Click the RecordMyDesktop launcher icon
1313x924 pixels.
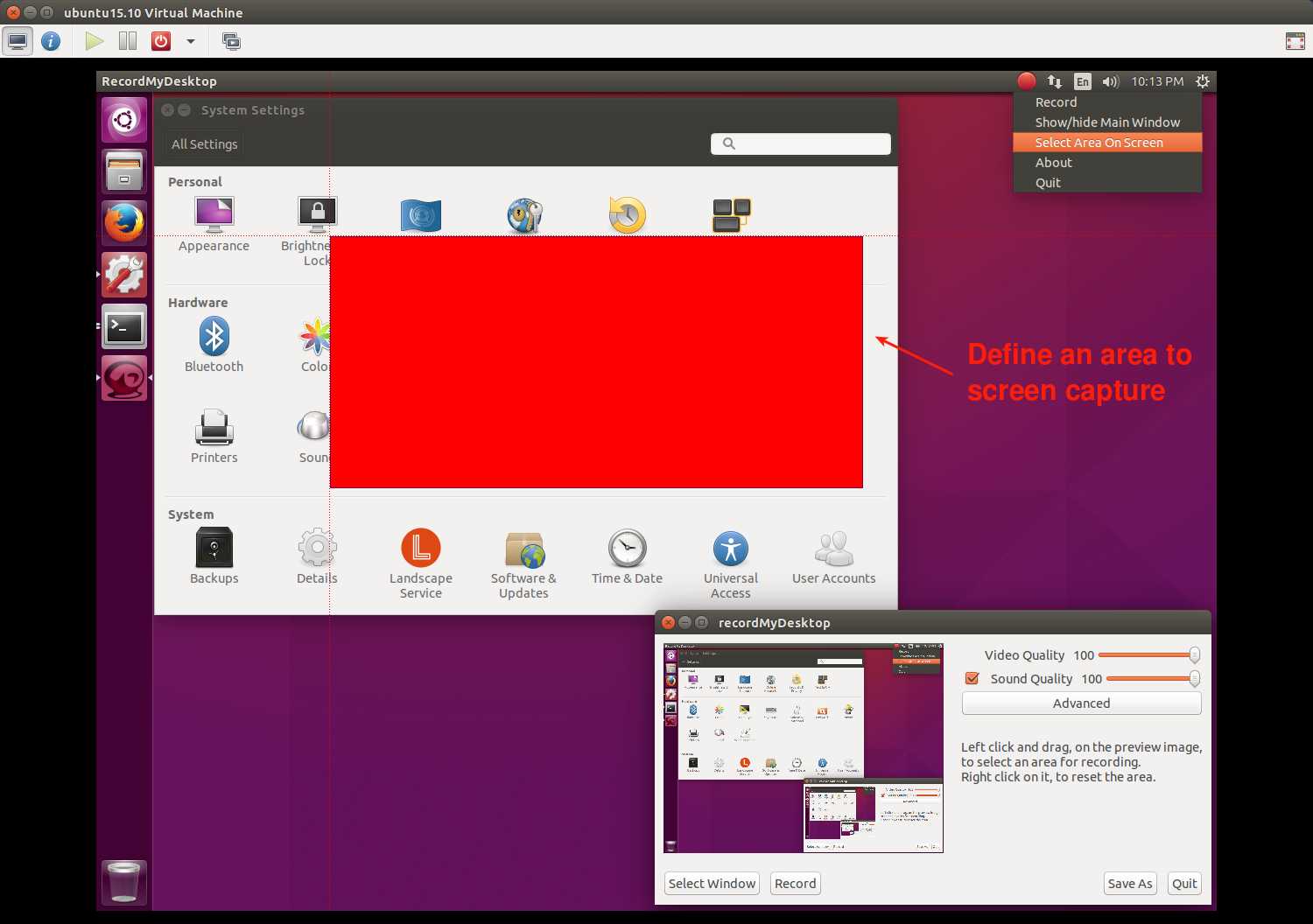(124, 378)
